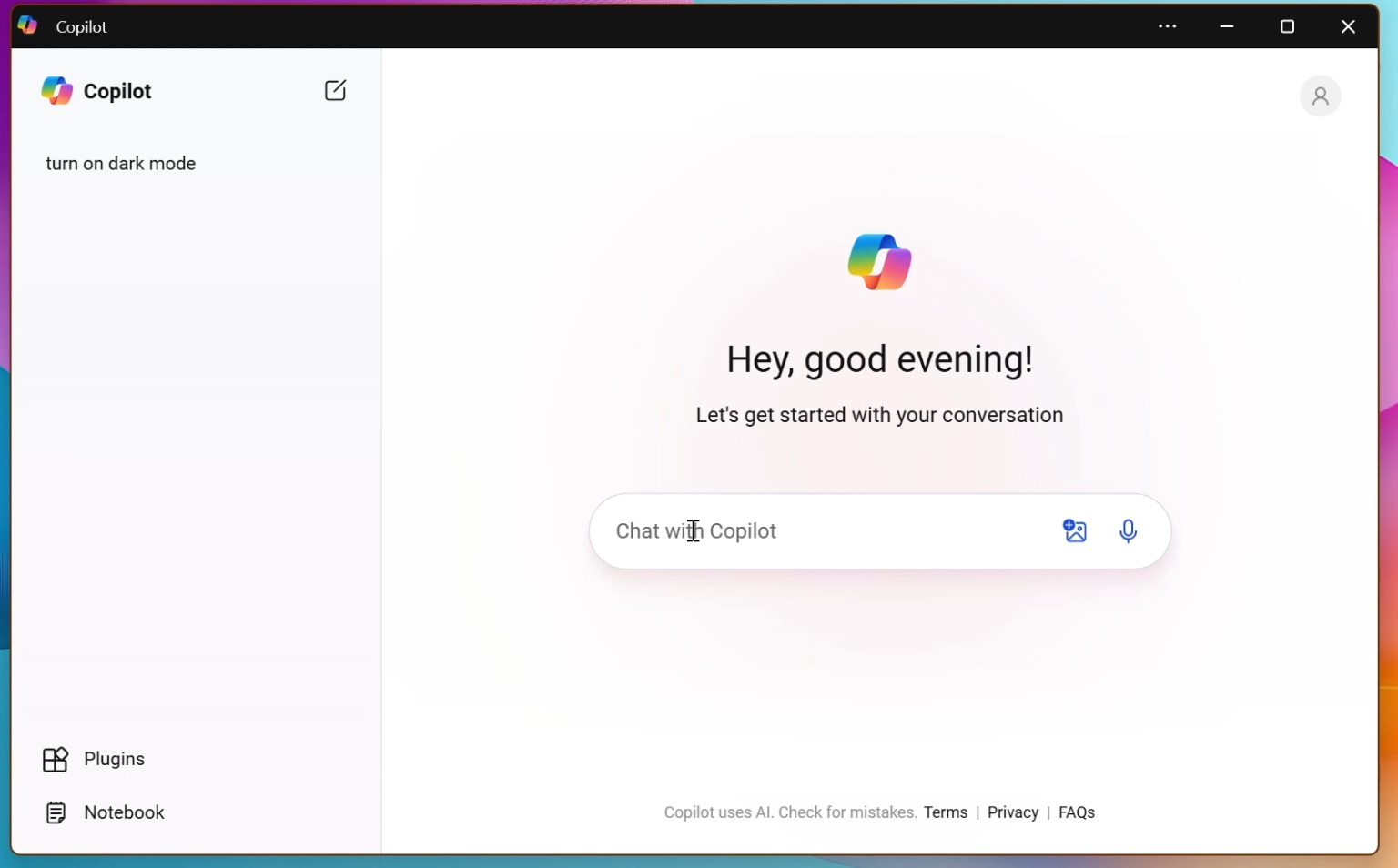Maximize the Copilot window
The width and height of the screenshot is (1398, 868).
[x=1287, y=26]
